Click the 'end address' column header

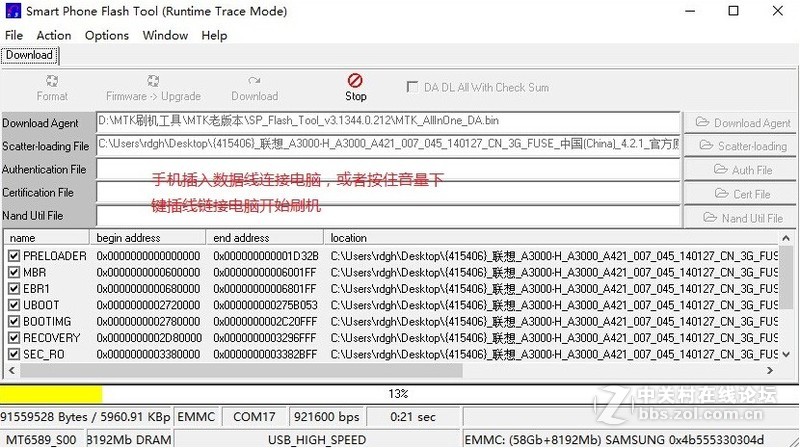pyautogui.click(x=265, y=238)
